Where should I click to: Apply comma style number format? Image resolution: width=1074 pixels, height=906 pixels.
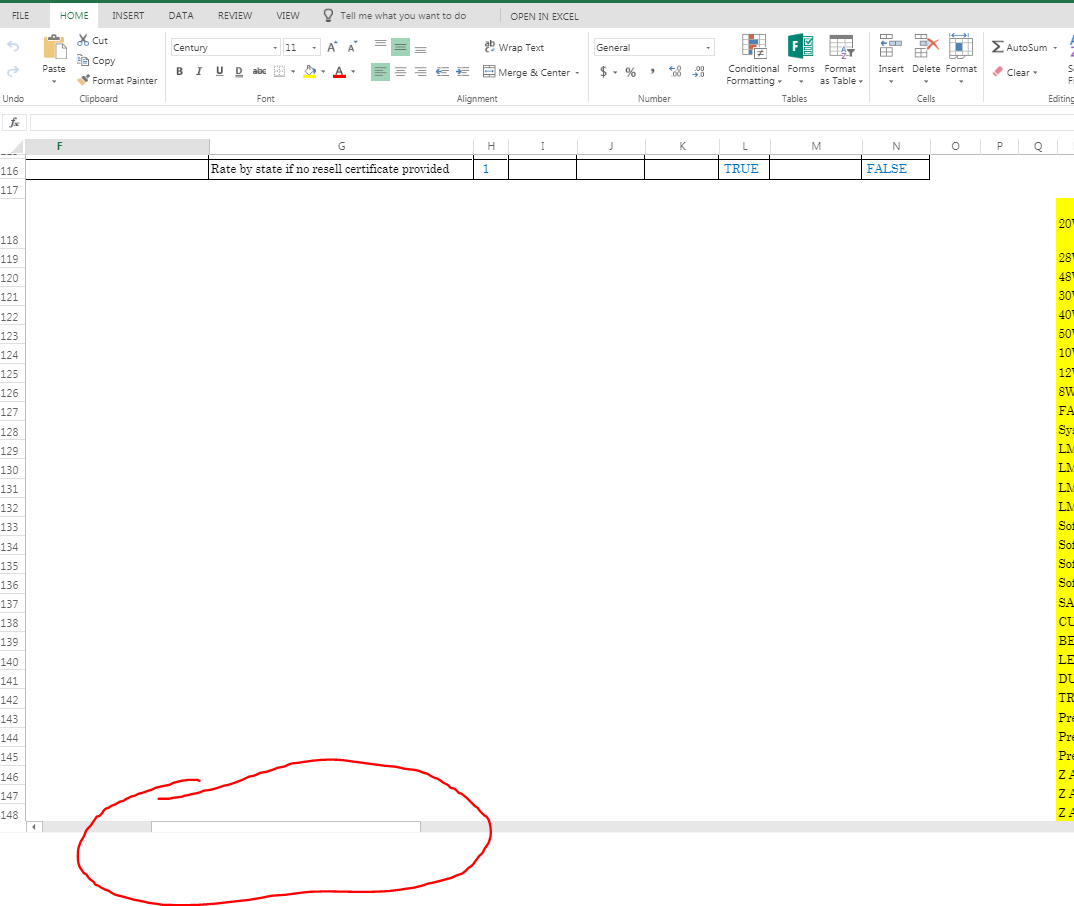(652, 71)
